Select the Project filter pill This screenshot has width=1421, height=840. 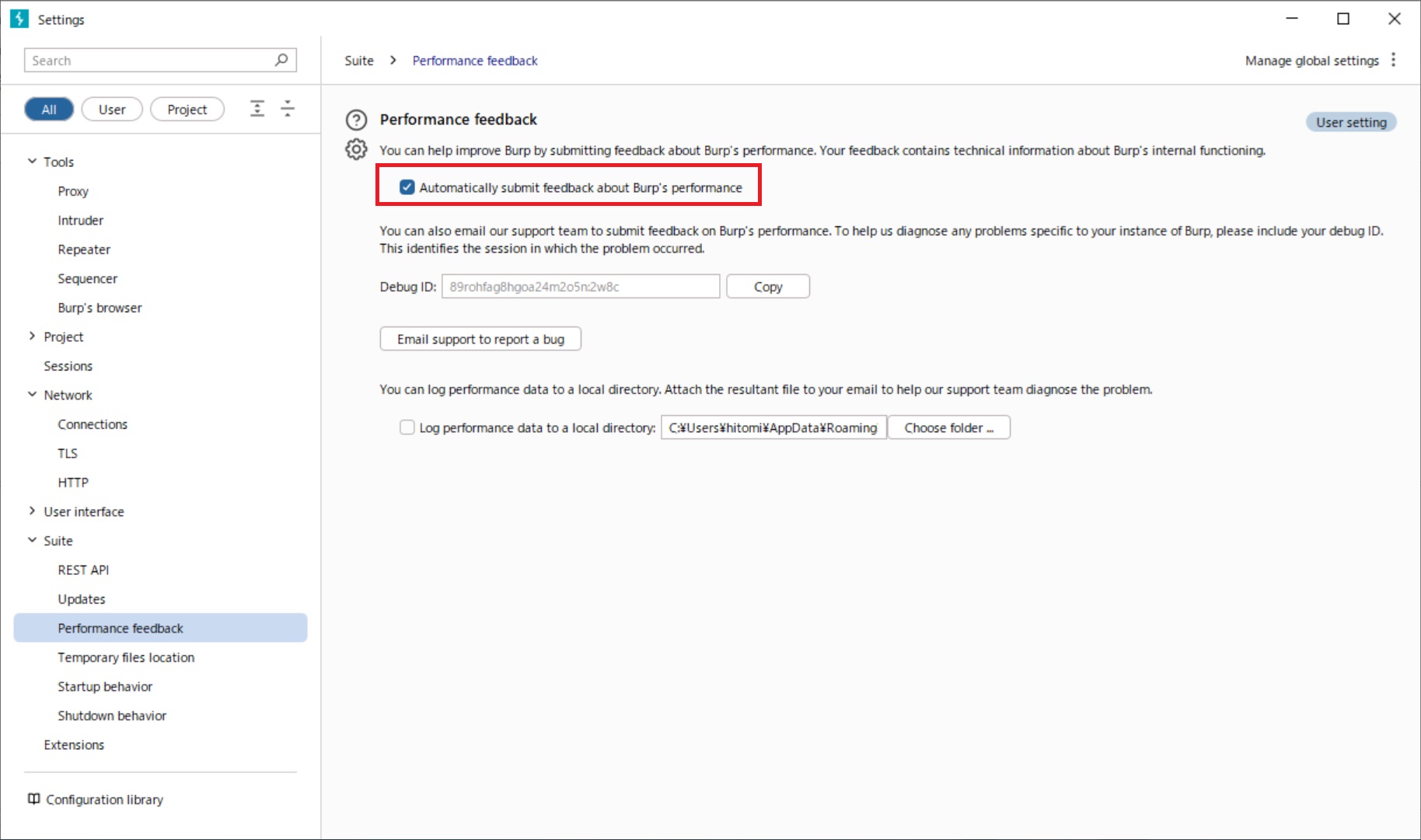(187, 110)
